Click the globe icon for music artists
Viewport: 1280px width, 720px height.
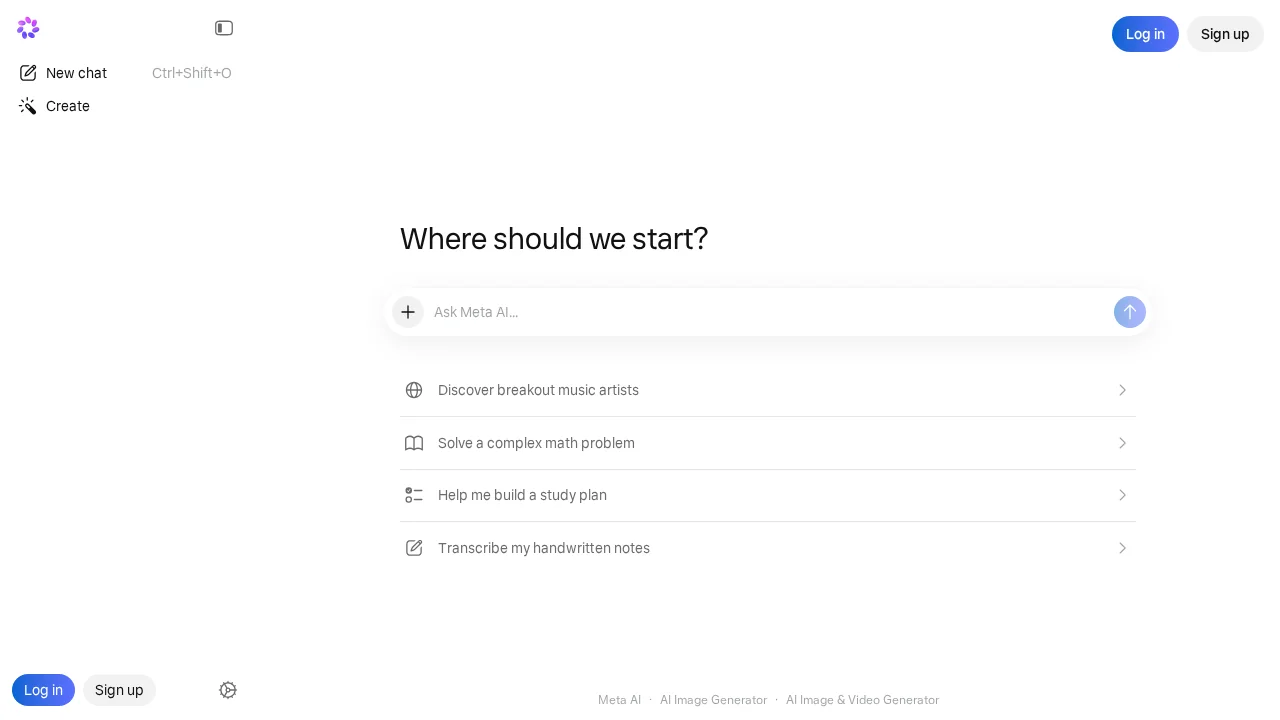414,390
